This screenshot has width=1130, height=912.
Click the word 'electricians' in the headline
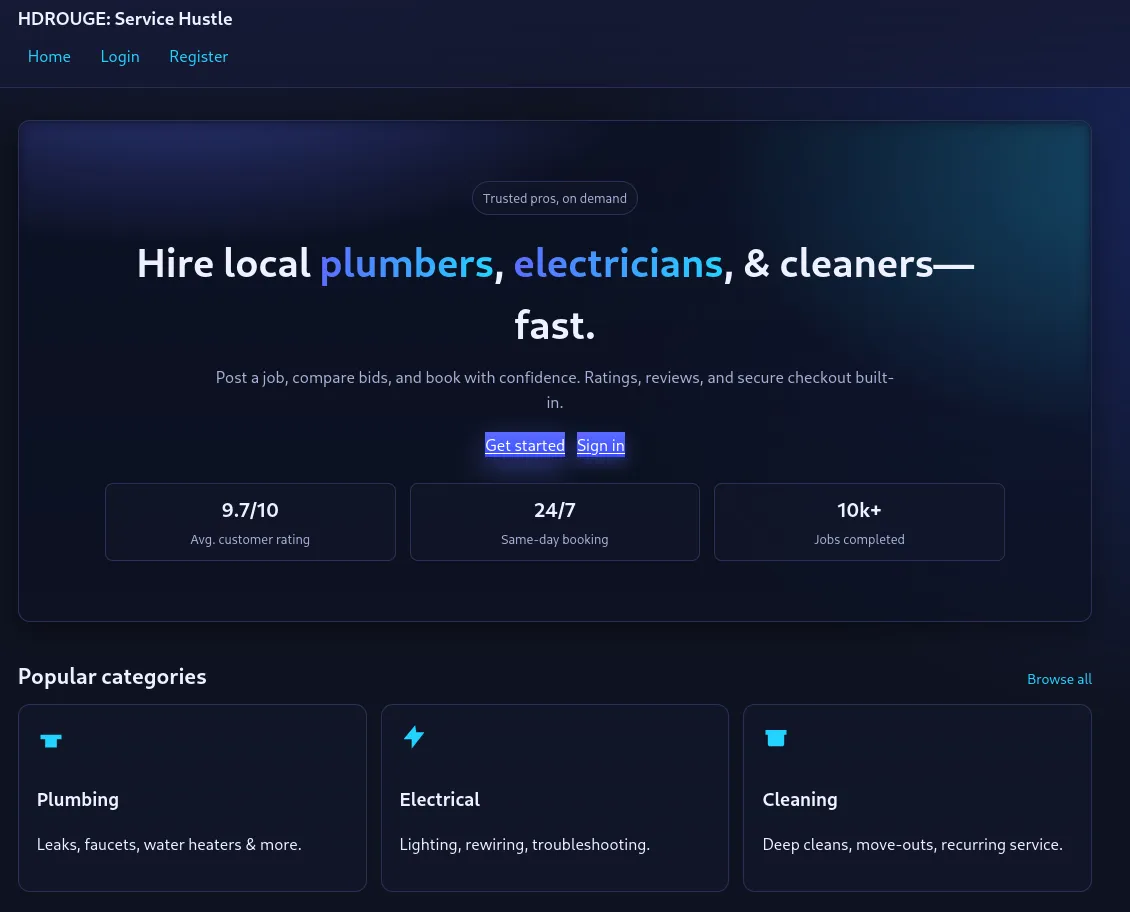click(x=618, y=264)
